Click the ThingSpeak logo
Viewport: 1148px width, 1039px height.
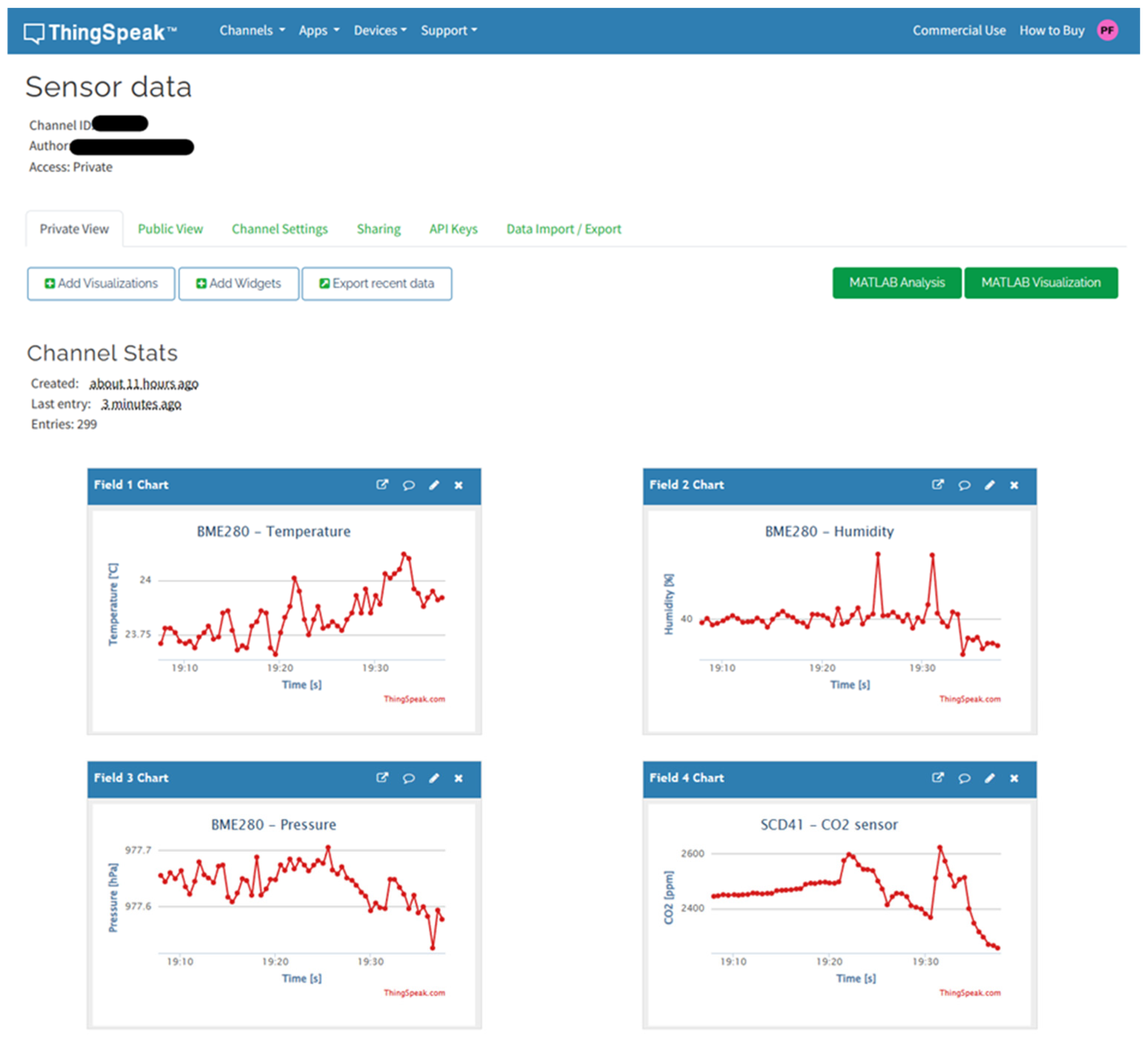[x=100, y=33]
